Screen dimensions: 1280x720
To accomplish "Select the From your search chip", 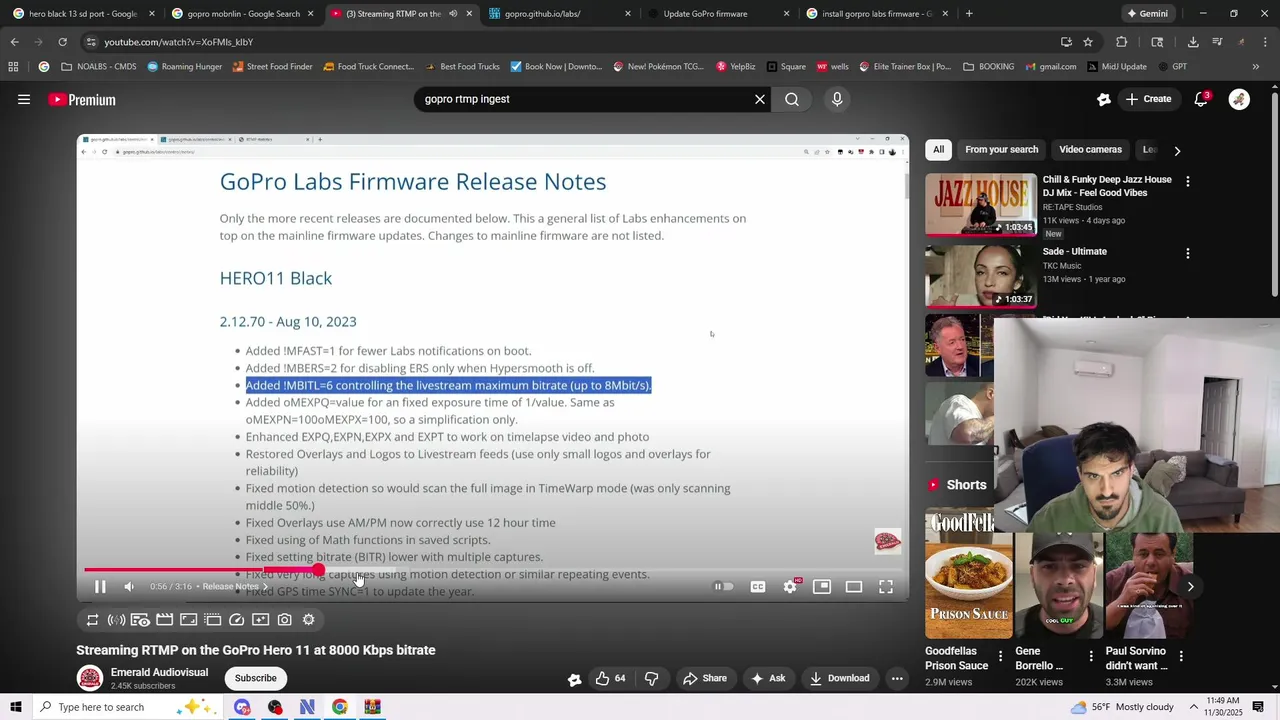I will tap(1001, 150).
